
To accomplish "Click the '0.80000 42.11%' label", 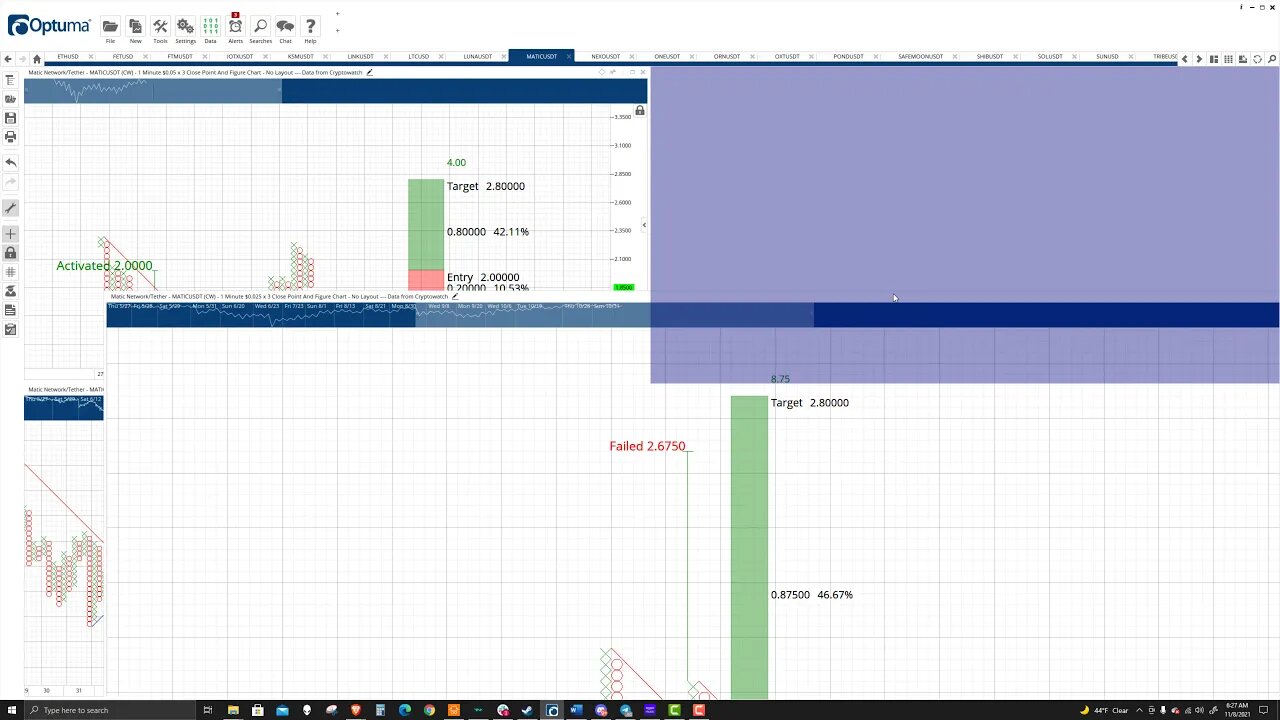I will [x=487, y=232].
